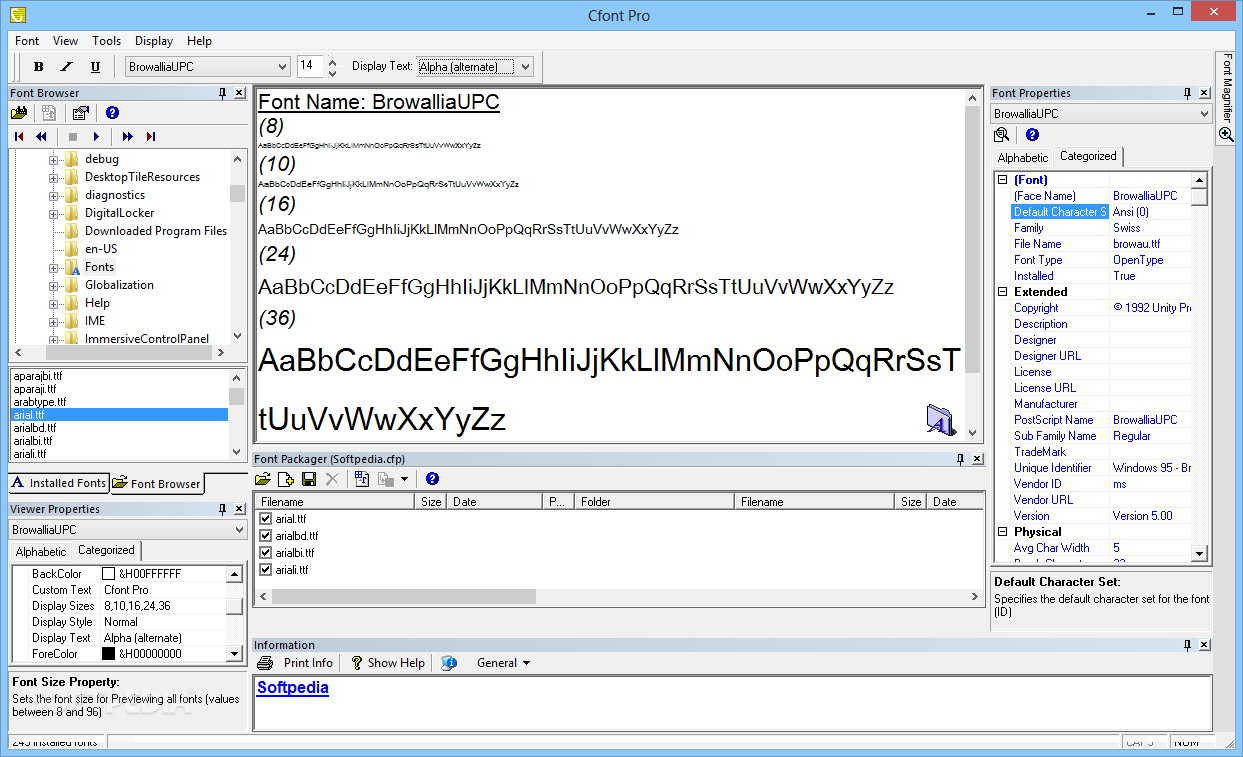Pin the Font Properties panel
The width and height of the screenshot is (1243, 757).
pos(1187,93)
